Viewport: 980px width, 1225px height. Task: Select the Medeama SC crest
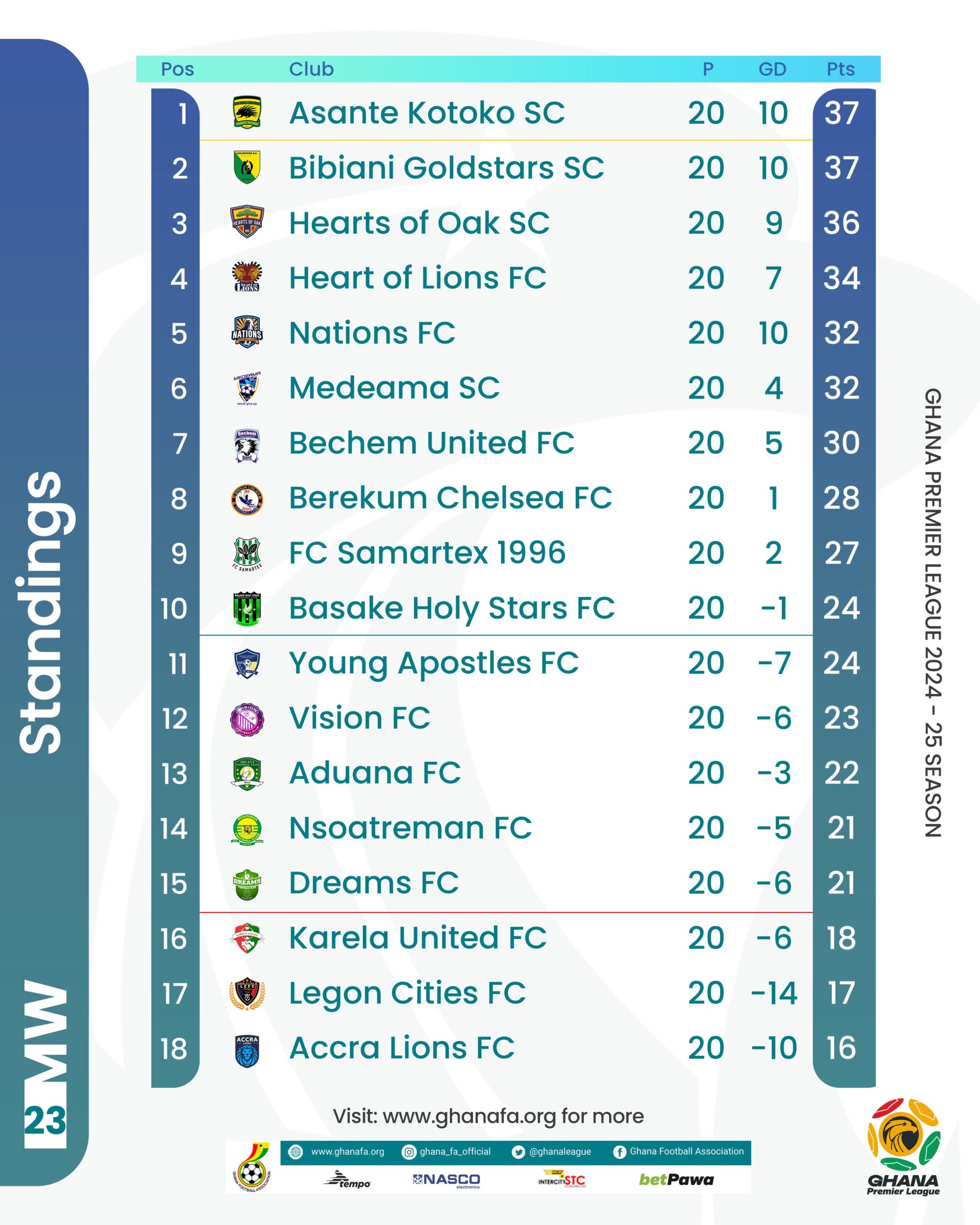pos(247,389)
